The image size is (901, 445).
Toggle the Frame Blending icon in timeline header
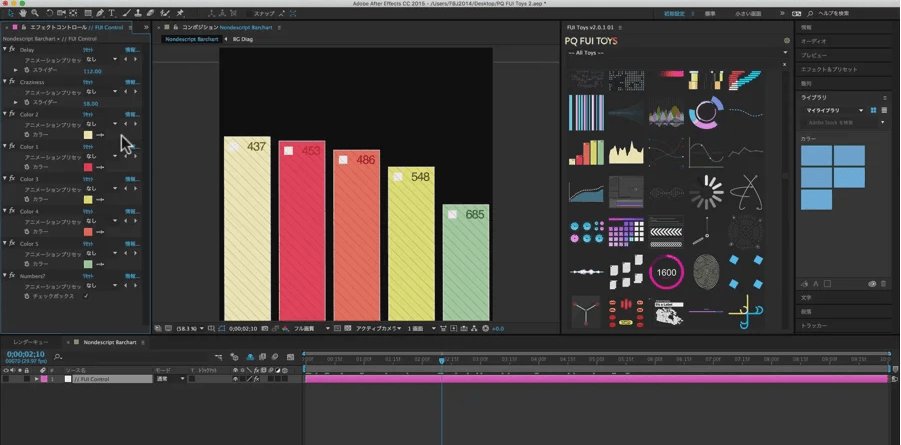263,357
